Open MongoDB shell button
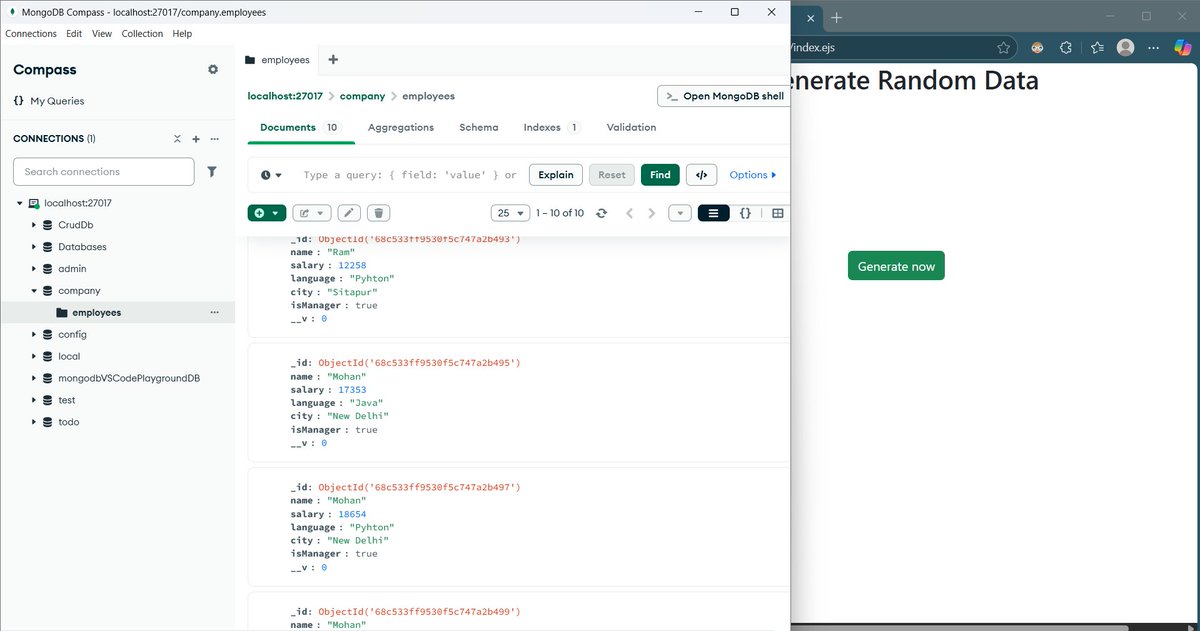This screenshot has width=1200, height=631. (723, 96)
